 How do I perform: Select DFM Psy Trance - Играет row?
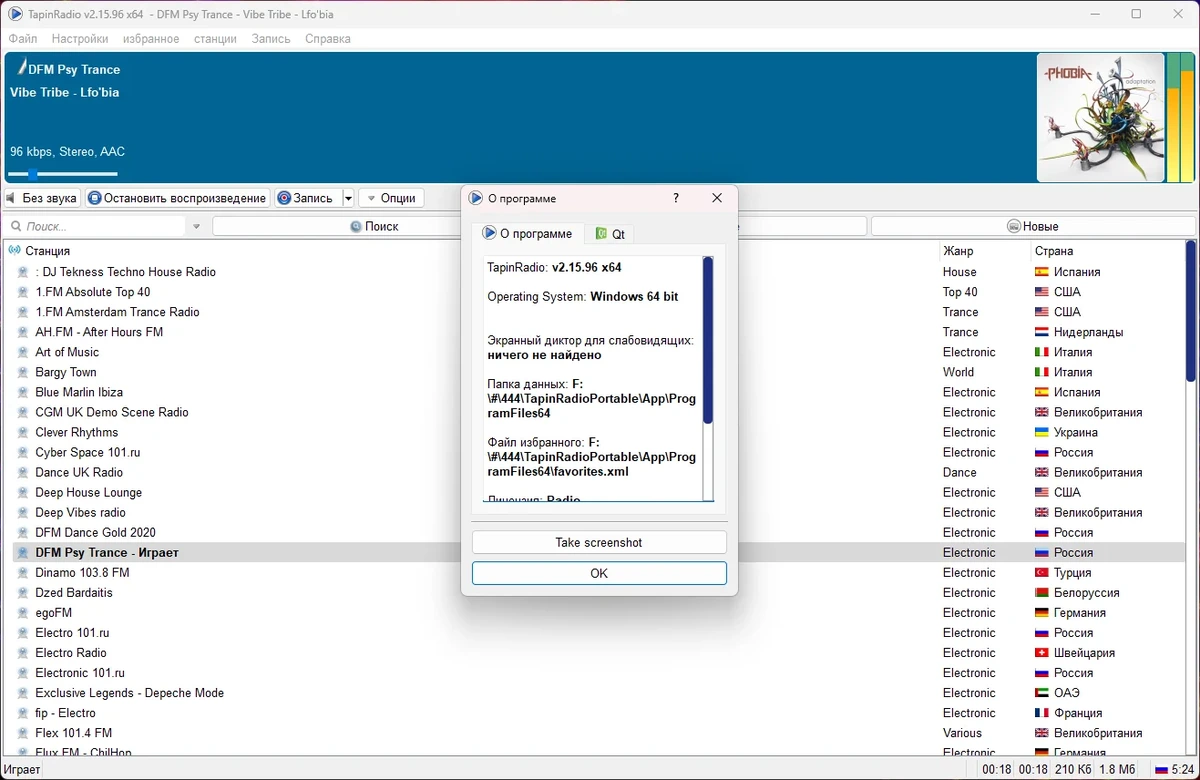[x=598, y=553]
